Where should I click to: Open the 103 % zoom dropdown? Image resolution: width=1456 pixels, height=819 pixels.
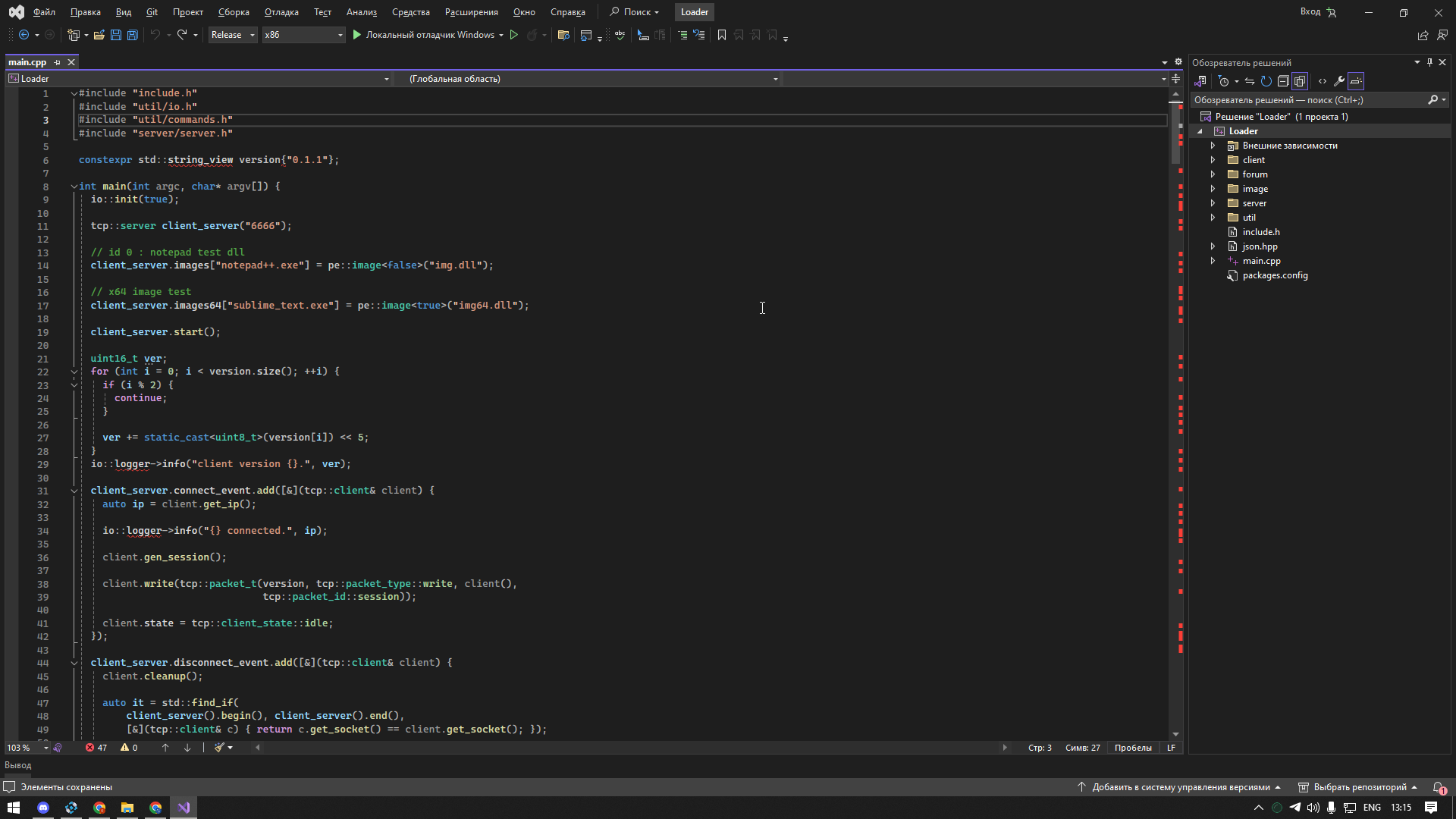pos(27,748)
